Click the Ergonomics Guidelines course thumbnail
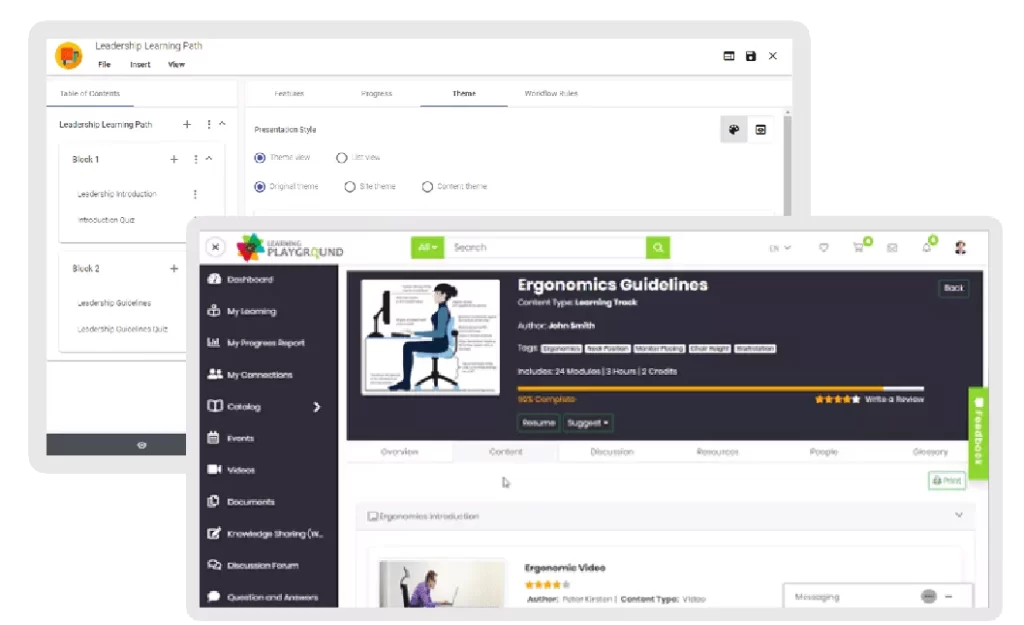Image resolution: width=1024 pixels, height=625 pixels. [x=430, y=337]
